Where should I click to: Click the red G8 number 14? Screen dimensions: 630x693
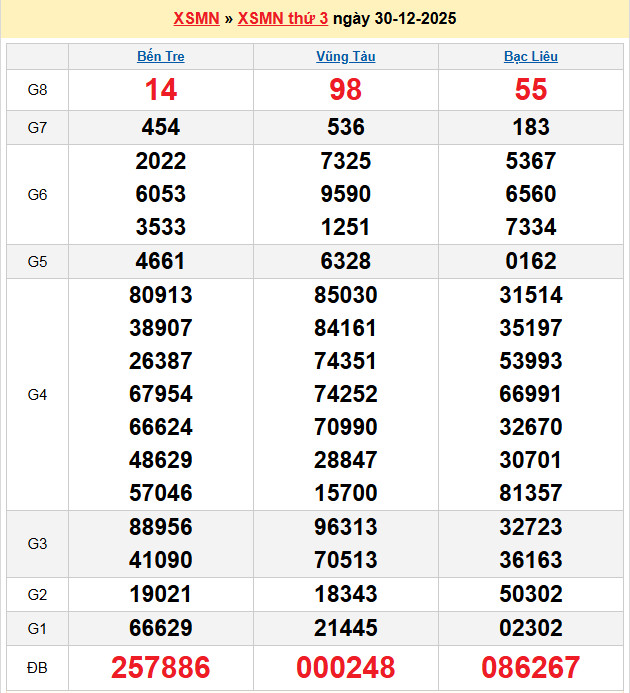tap(160, 90)
